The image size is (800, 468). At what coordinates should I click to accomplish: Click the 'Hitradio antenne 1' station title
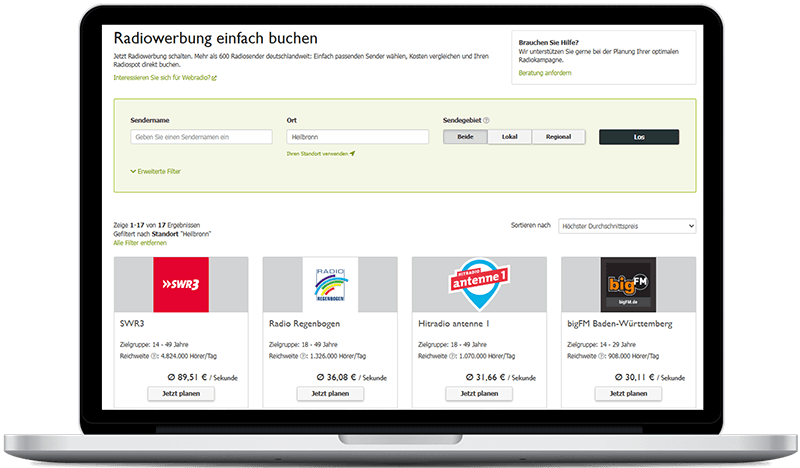coord(454,324)
